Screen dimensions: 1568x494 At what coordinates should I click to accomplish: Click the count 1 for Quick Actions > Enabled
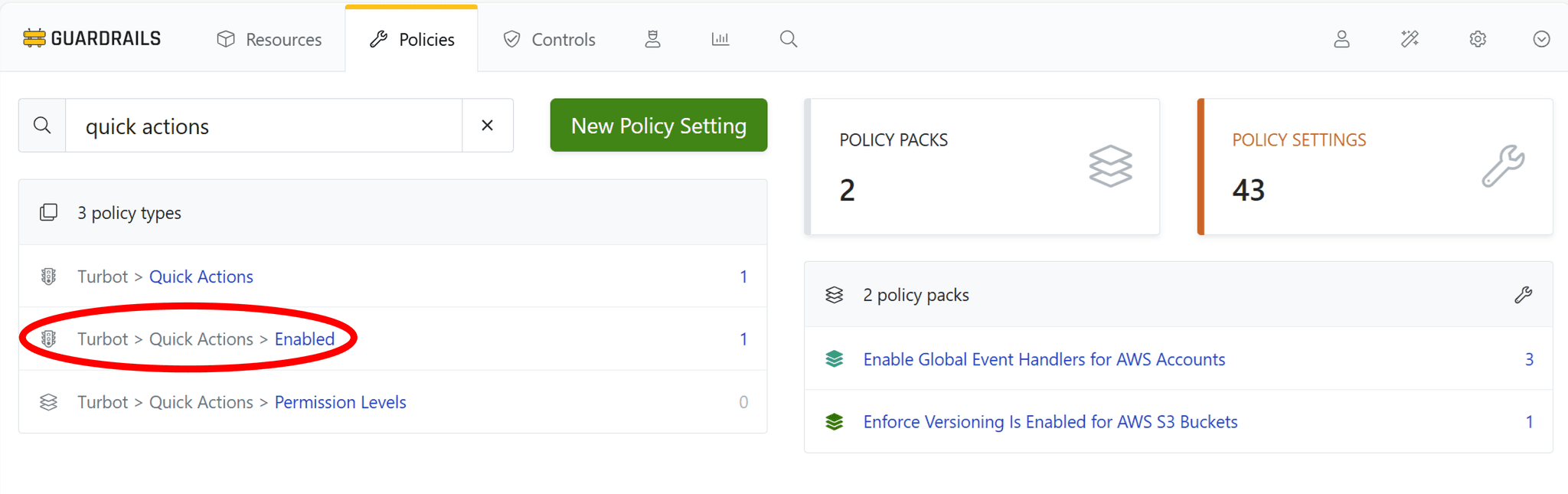pos(743,339)
